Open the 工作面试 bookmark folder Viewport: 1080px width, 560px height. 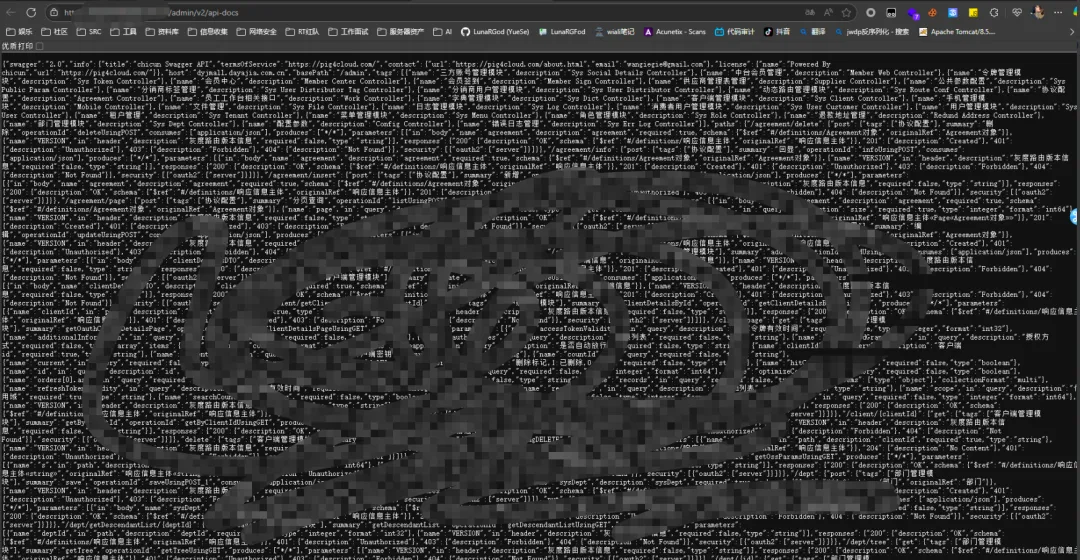[348, 32]
